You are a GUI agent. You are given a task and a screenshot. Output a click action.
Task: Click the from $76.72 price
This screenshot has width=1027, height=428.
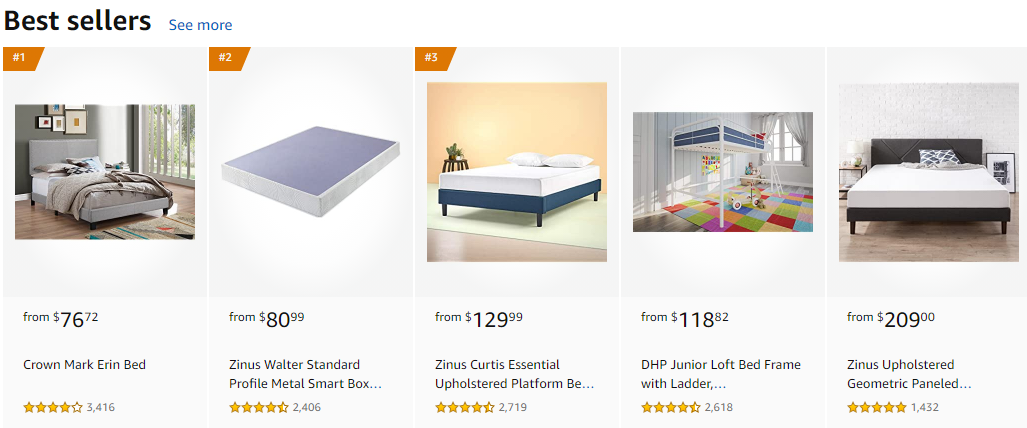[62, 319]
